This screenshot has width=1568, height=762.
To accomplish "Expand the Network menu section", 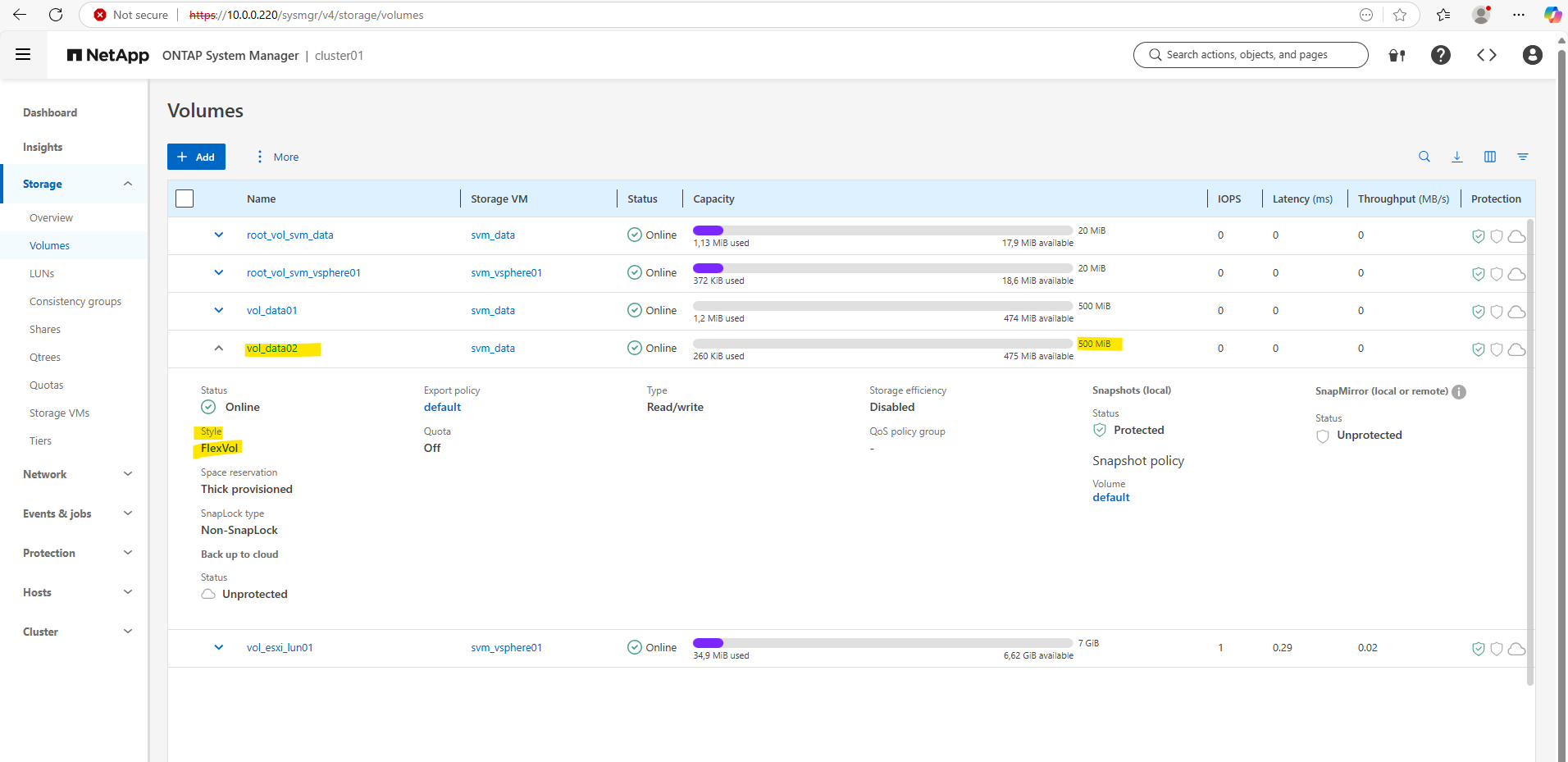I will coord(128,474).
